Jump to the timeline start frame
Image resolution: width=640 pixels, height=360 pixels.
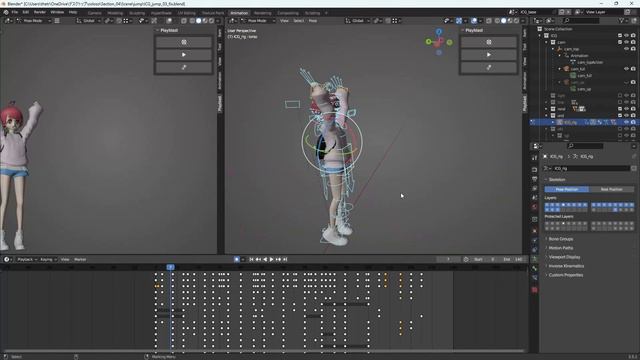pyautogui.click(x=251, y=260)
